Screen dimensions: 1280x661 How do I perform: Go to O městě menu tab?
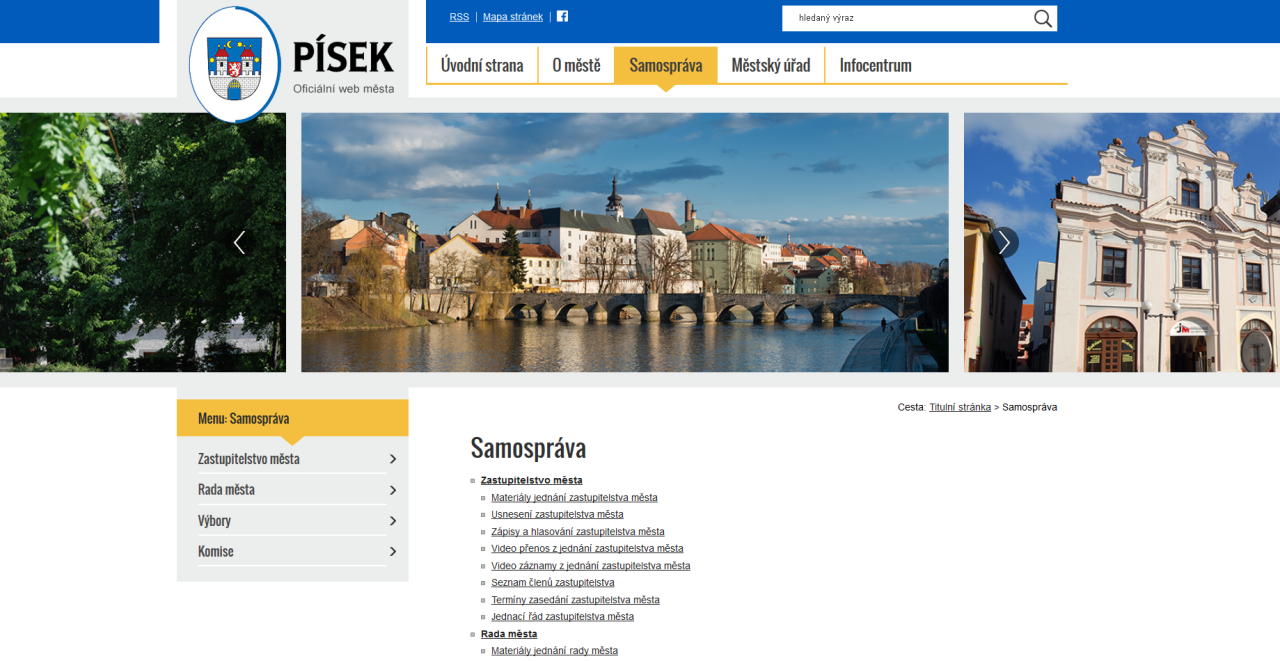tap(576, 66)
